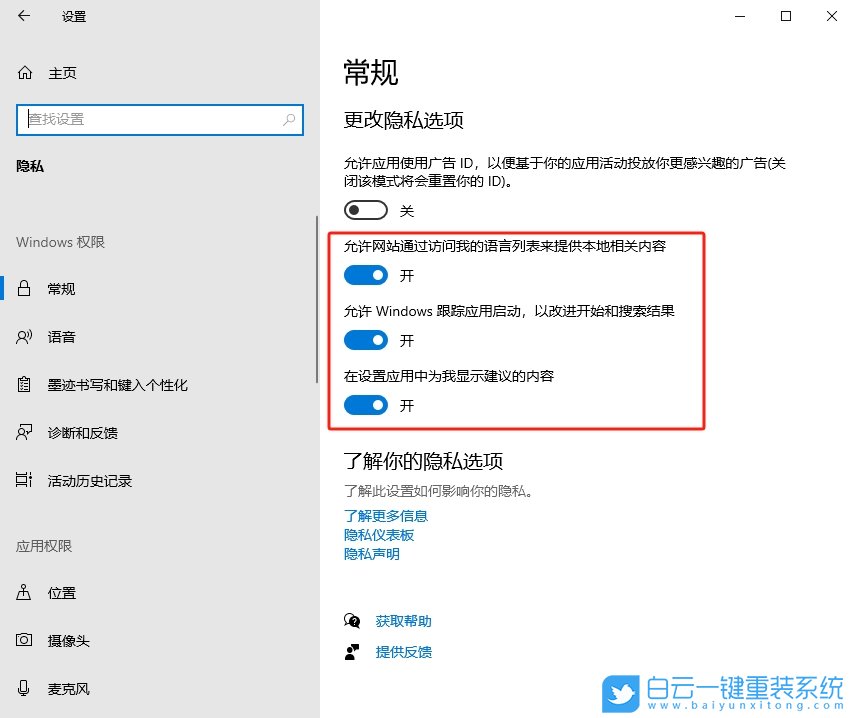The height and width of the screenshot is (718, 855).
Task: Open 了解更多信息 (Learn more) link
Action: (x=386, y=516)
